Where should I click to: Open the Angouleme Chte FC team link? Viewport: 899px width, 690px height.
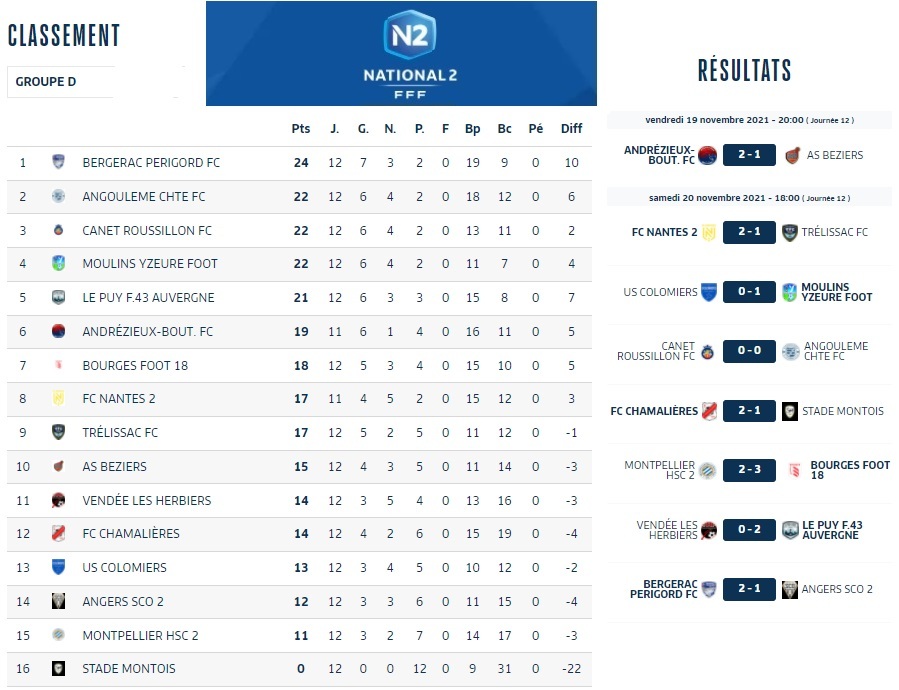[x=143, y=197]
